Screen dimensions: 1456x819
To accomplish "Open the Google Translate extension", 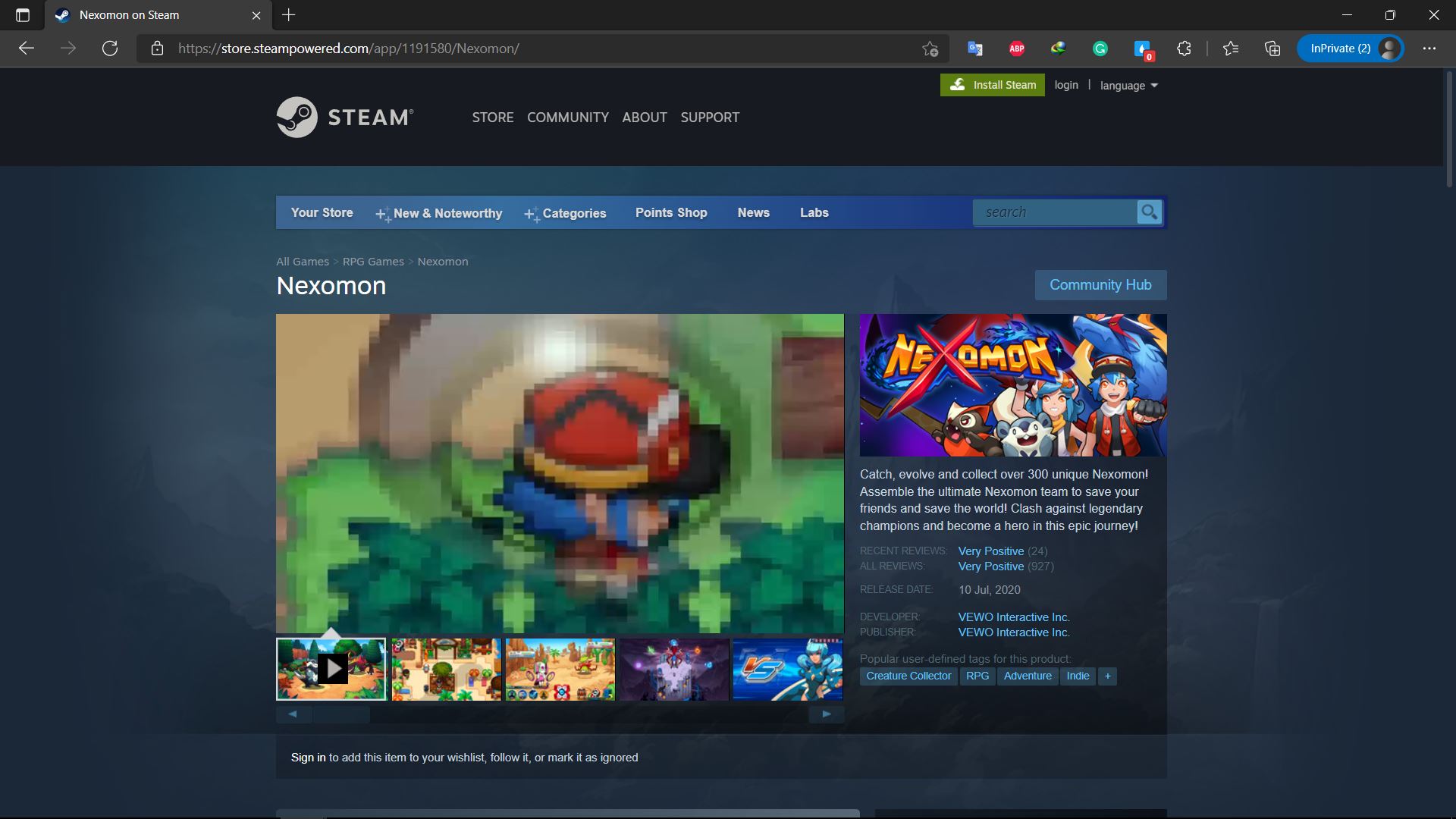I will pos(975,48).
